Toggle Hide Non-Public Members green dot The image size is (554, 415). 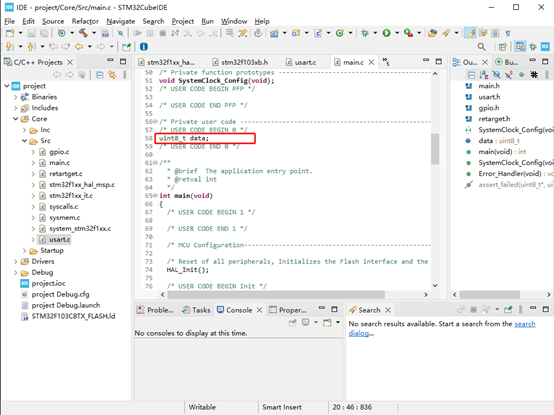[x=521, y=75]
